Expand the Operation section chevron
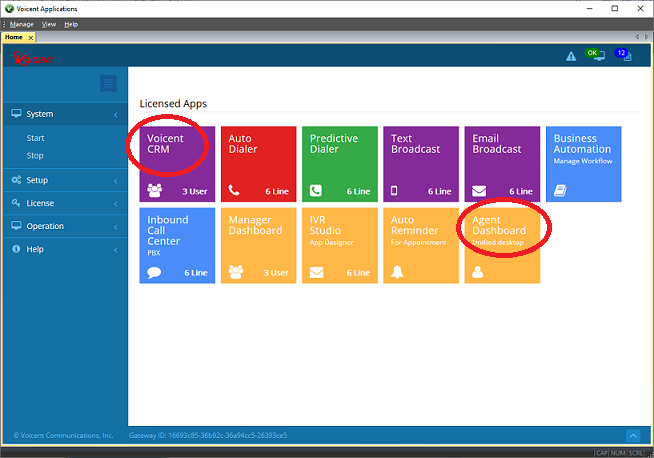 click(116, 227)
